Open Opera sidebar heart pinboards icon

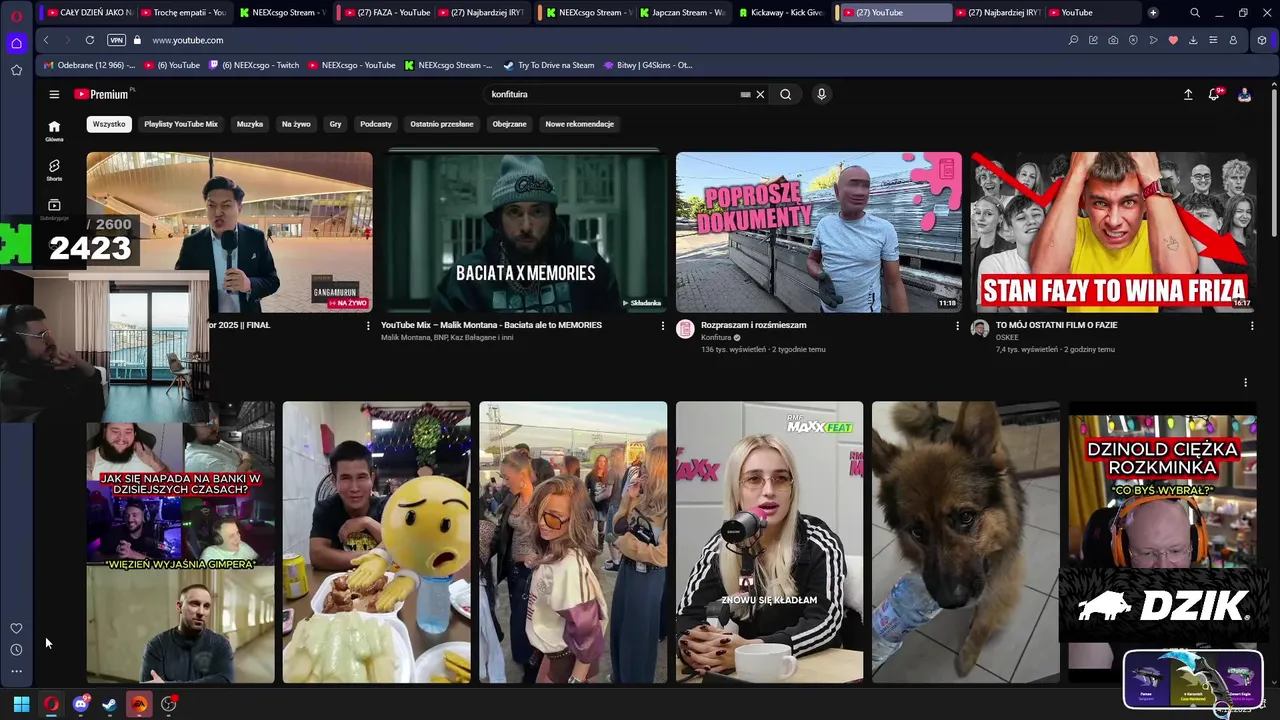pyautogui.click(x=16, y=628)
